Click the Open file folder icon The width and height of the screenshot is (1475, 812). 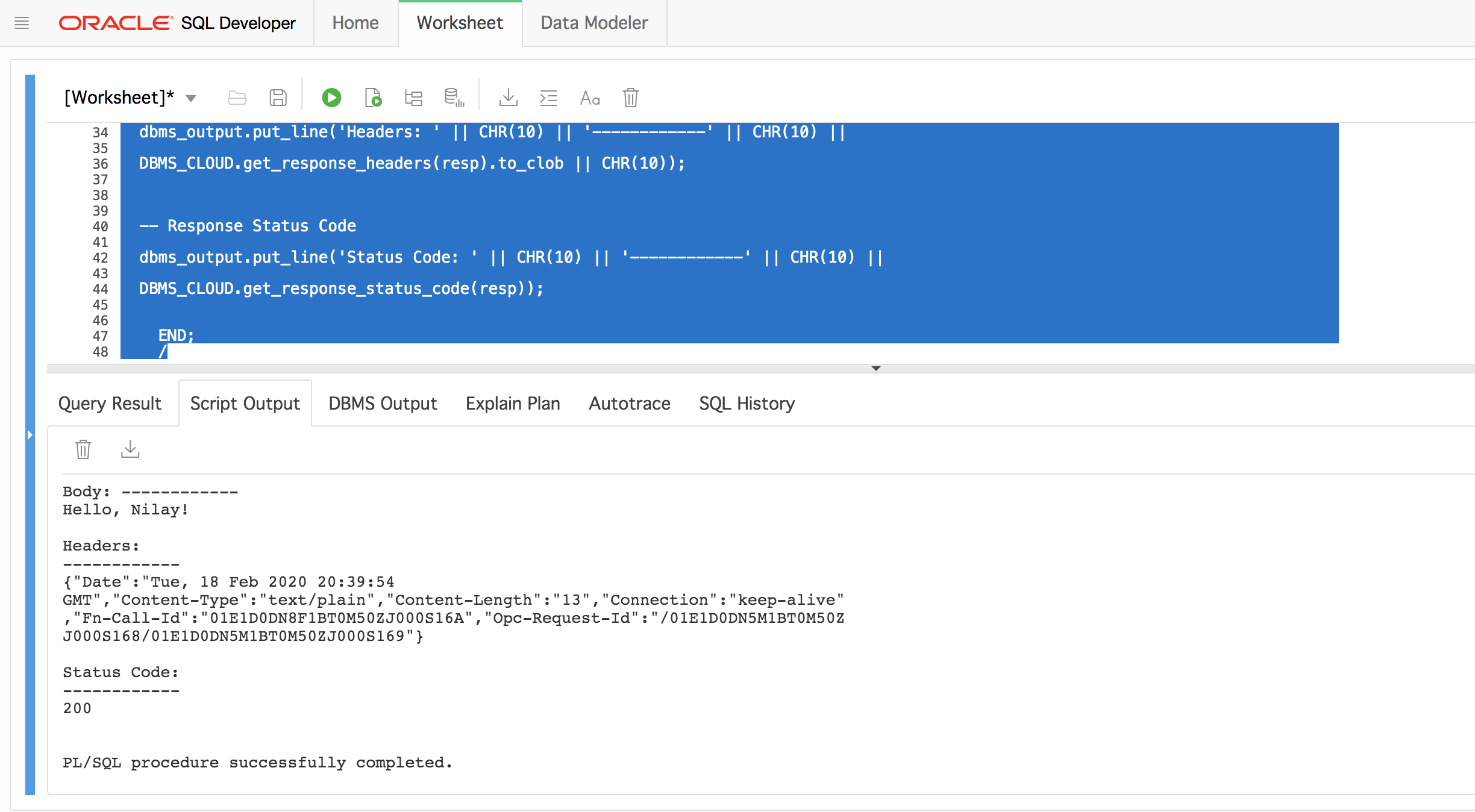237,98
